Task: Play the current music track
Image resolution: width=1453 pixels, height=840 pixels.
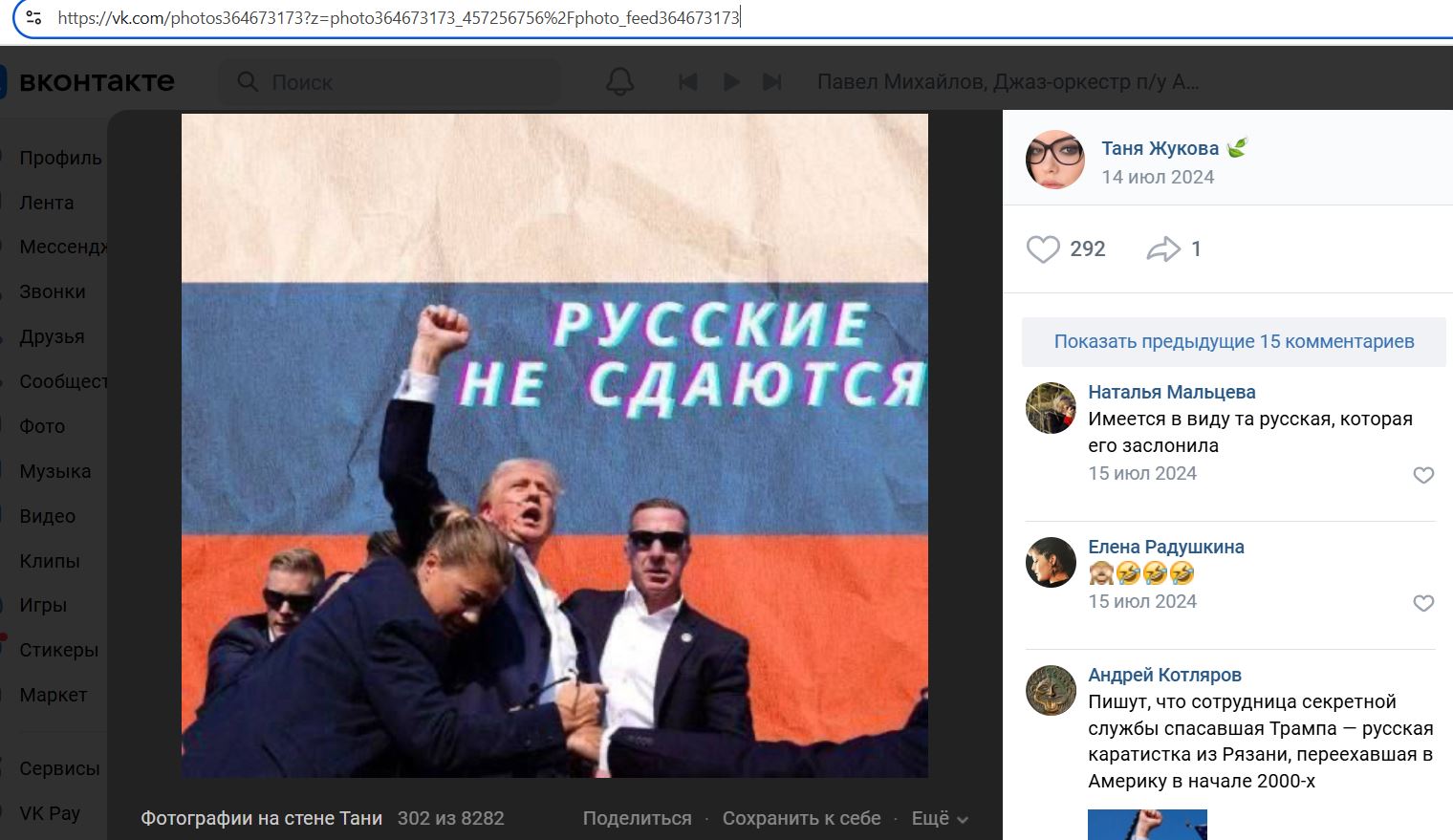Action: coord(731,82)
